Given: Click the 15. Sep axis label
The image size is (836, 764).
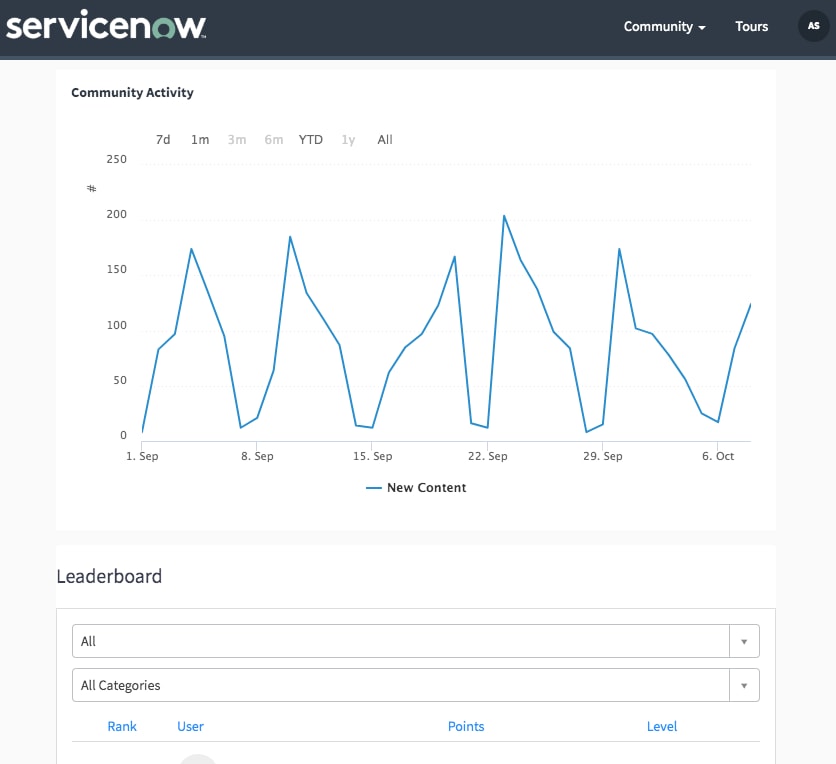Looking at the screenshot, I should click(372, 456).
